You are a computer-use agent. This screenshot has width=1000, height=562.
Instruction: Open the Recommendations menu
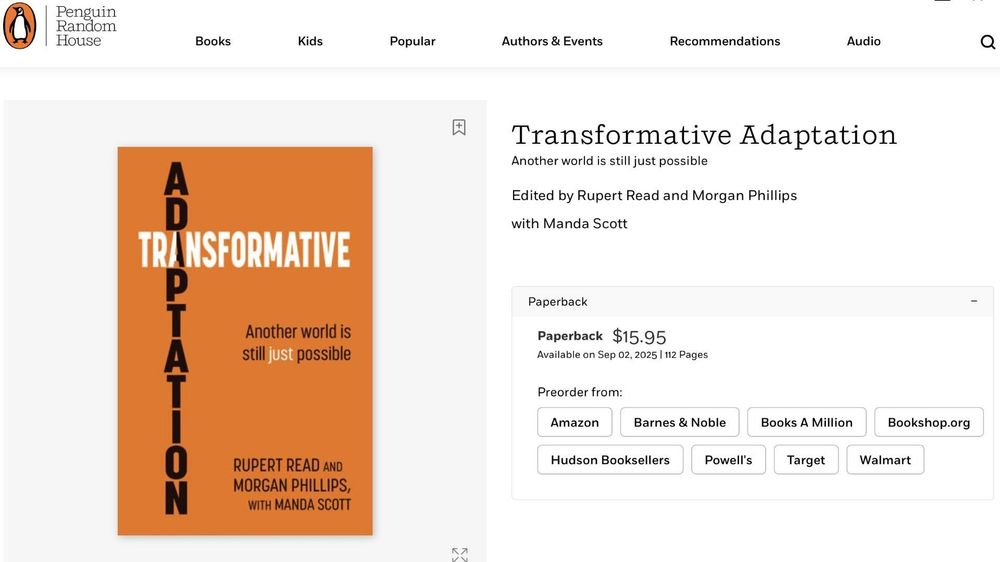pos(725,41)
